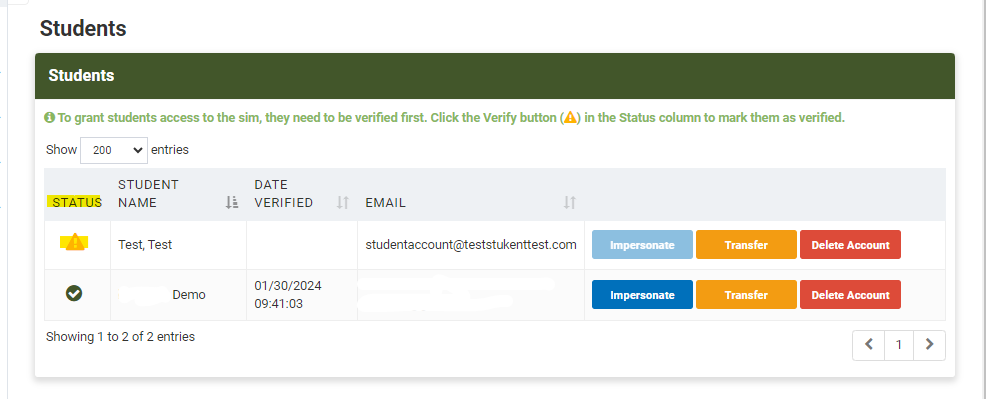The image size is (986, 399).
Task: Go to previous page chevron
Action: (x=869, y=344)
